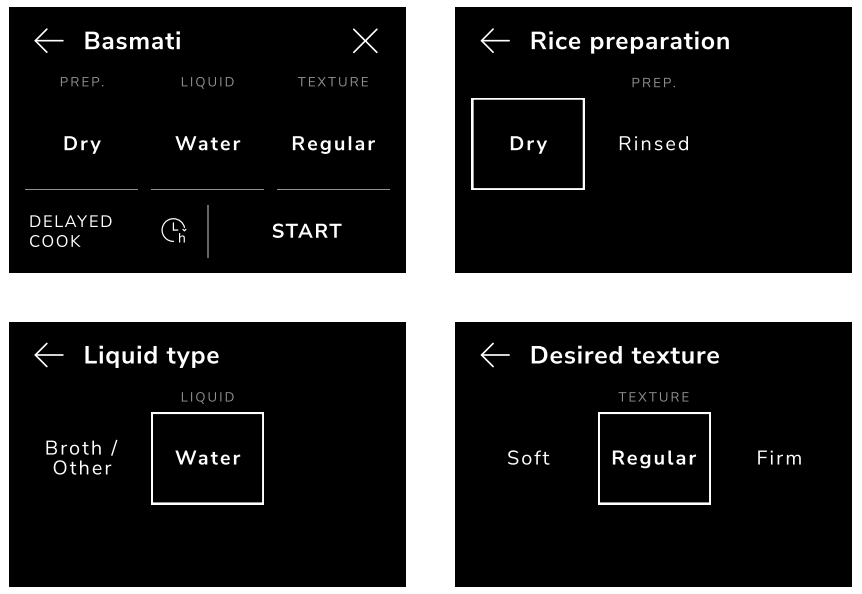Choose Water as the liquid type
The image size is (862, 594).
208,458
